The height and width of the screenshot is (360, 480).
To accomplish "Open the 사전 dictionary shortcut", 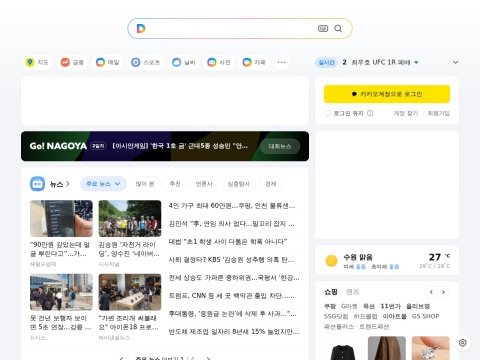I will click(219, 62).
